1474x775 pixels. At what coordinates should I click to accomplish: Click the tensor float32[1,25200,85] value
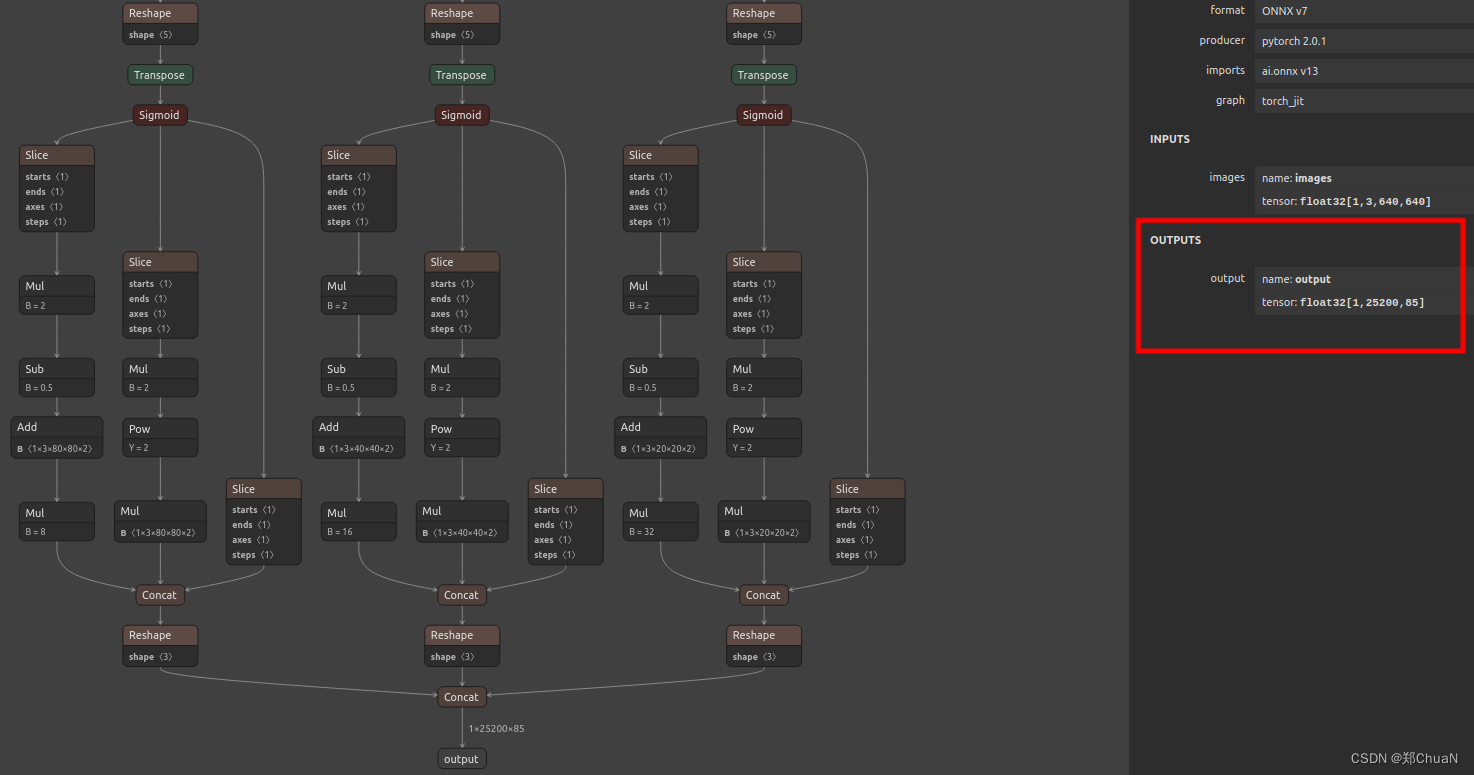(x=1364, y=302)
